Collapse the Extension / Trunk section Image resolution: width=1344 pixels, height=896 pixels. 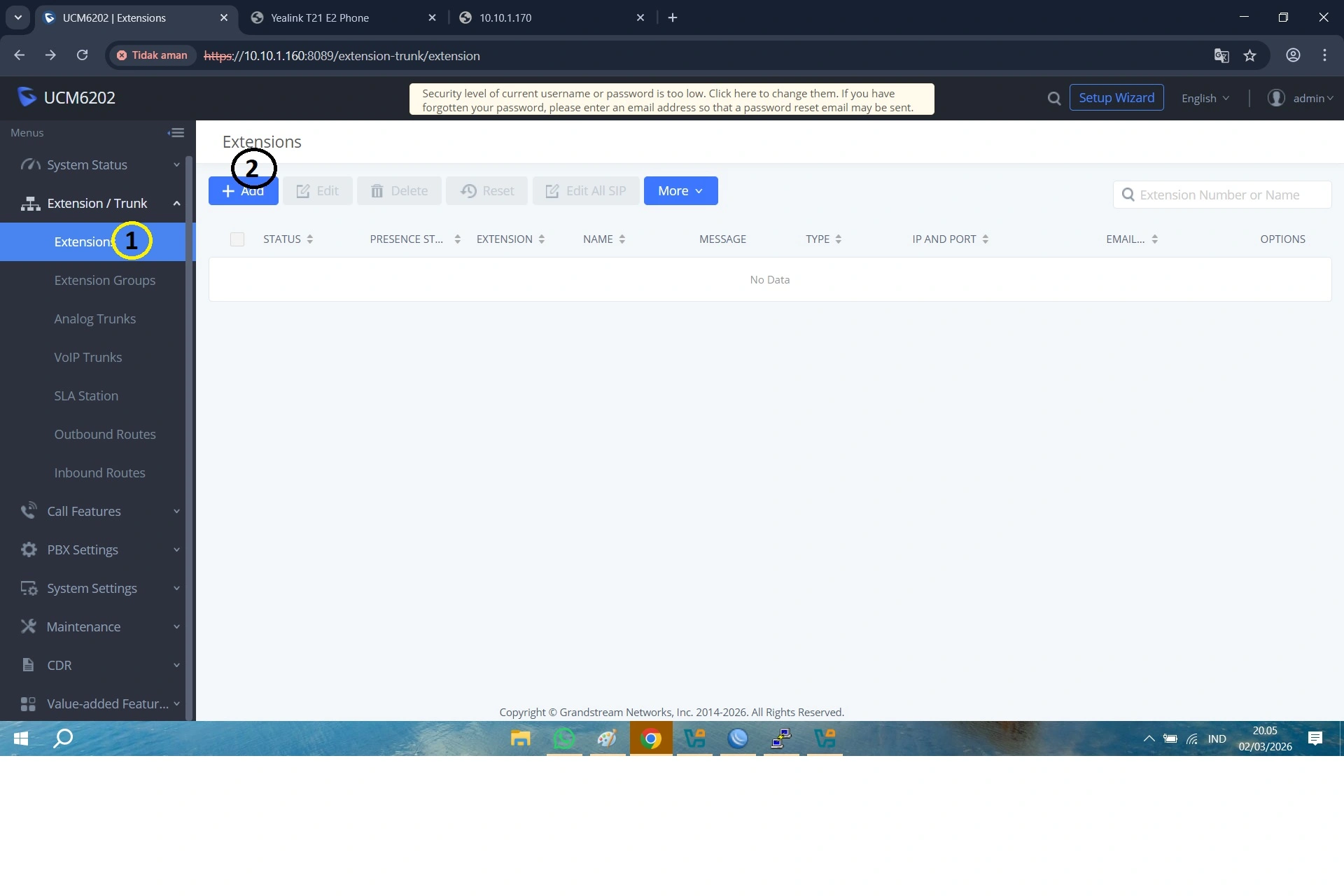click(176, 203)
